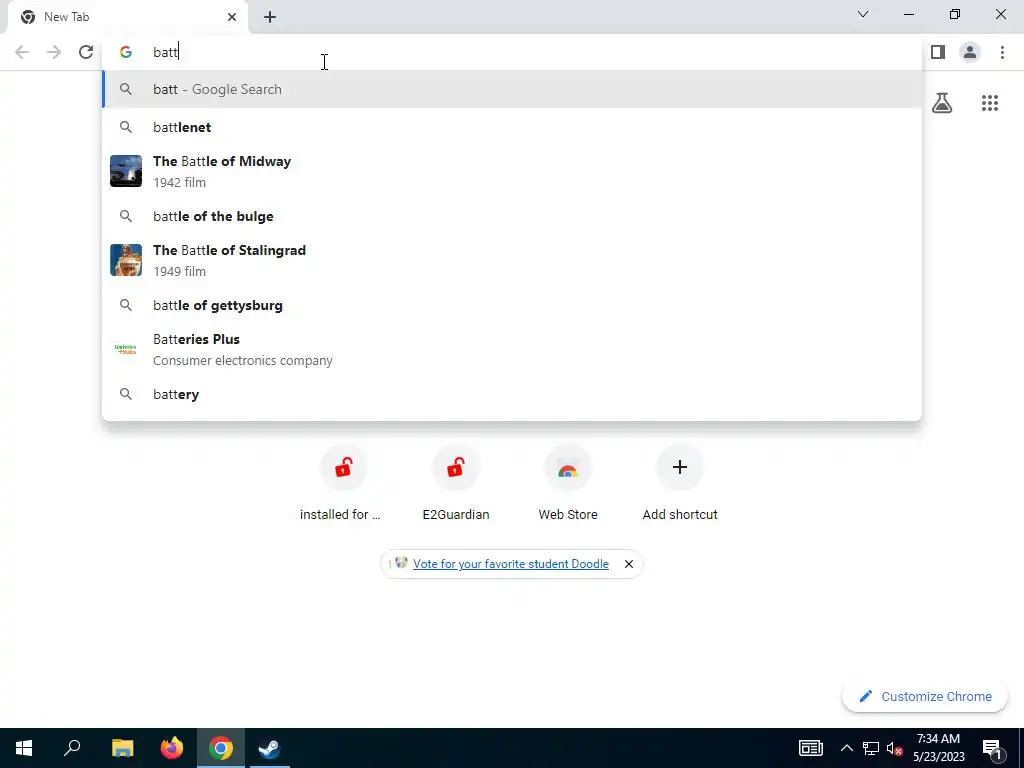Click the search icon beside 'battery'

[x=125, y=394]
